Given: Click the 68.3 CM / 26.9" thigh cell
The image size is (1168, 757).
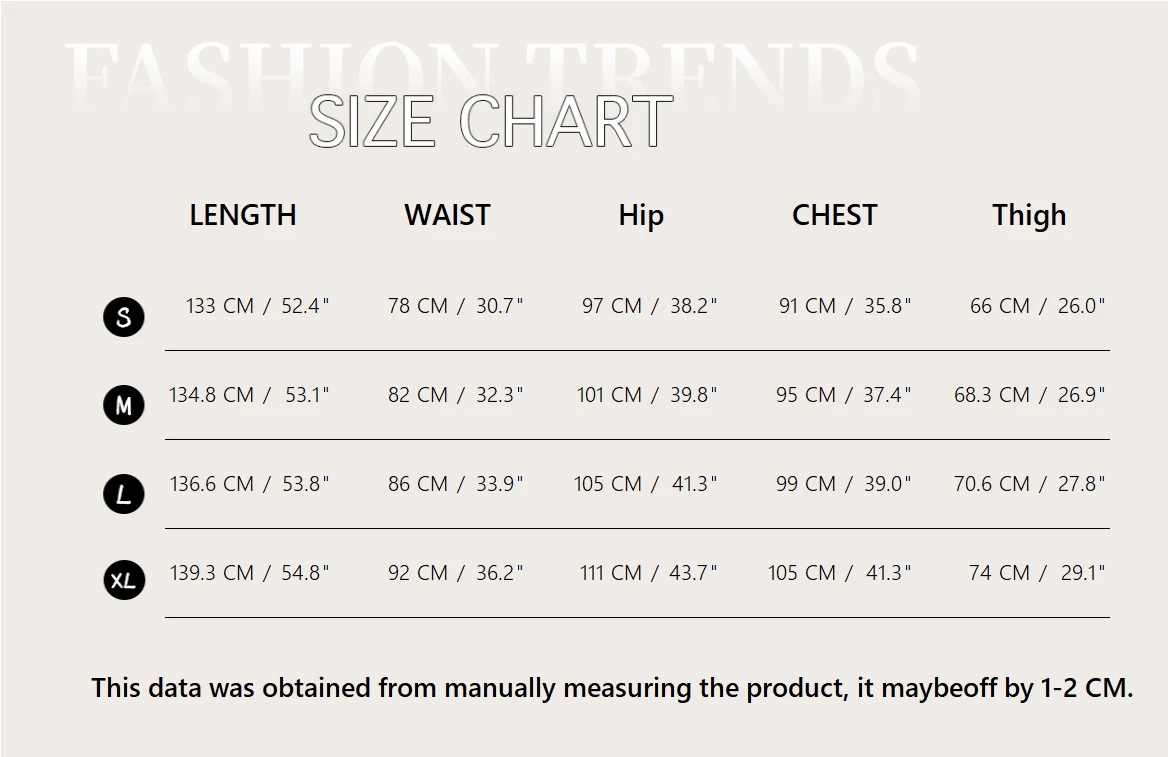Looking at the screenshot, I should (1029, 395).
